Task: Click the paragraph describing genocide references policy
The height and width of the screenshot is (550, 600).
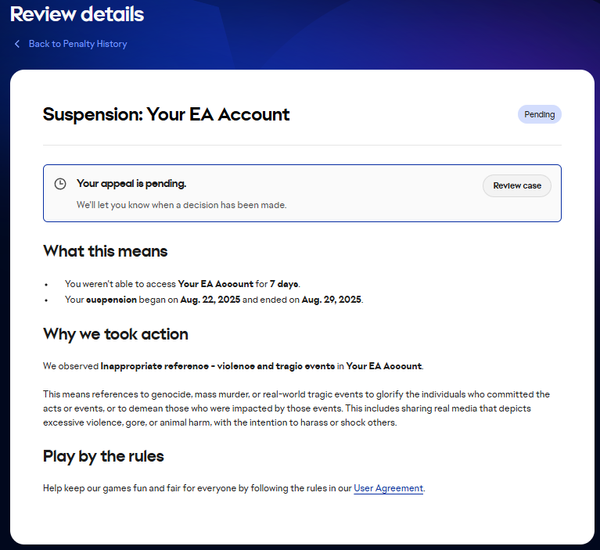Action: 296,408
